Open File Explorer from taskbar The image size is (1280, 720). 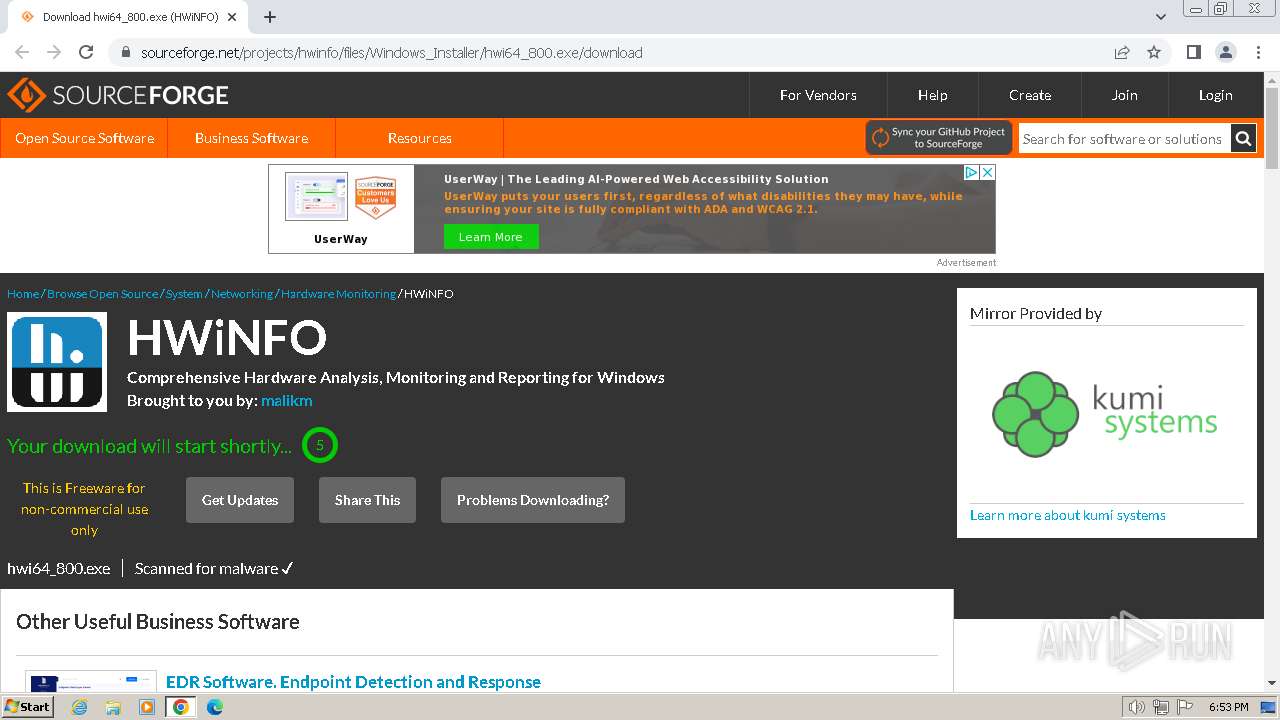113,707
